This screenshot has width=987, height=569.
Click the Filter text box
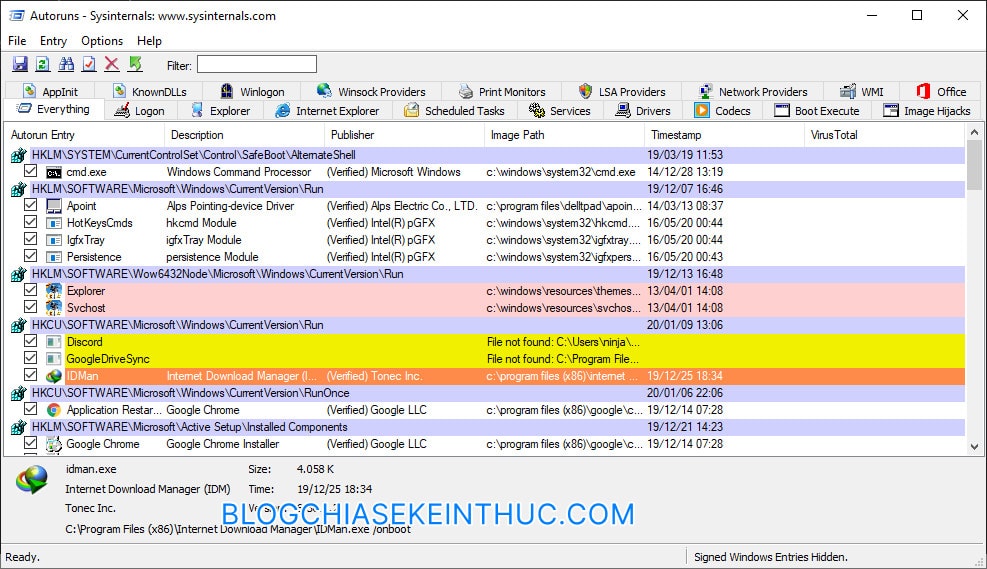[257, 64]
